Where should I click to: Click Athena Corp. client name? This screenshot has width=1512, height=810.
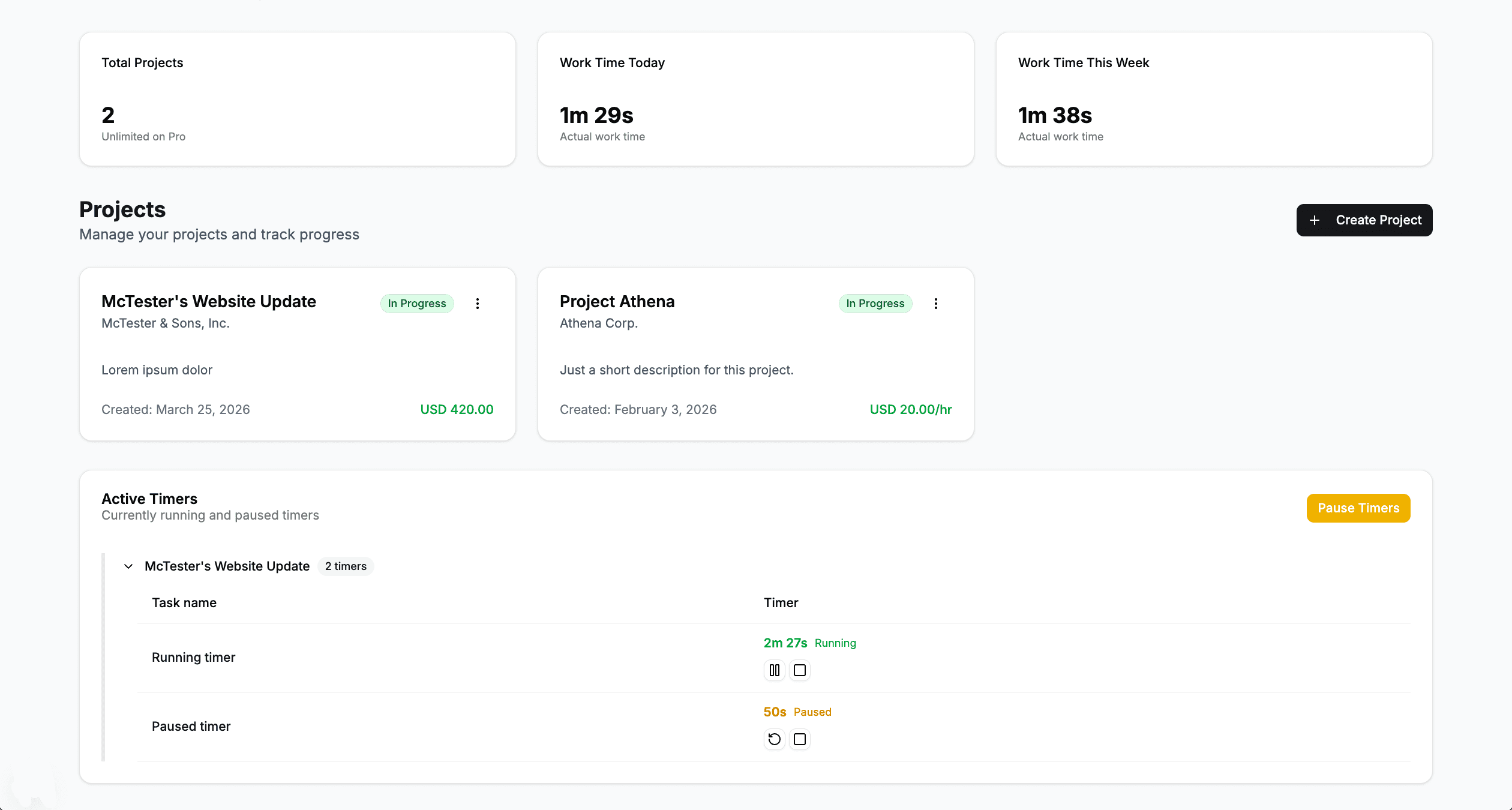599,323
